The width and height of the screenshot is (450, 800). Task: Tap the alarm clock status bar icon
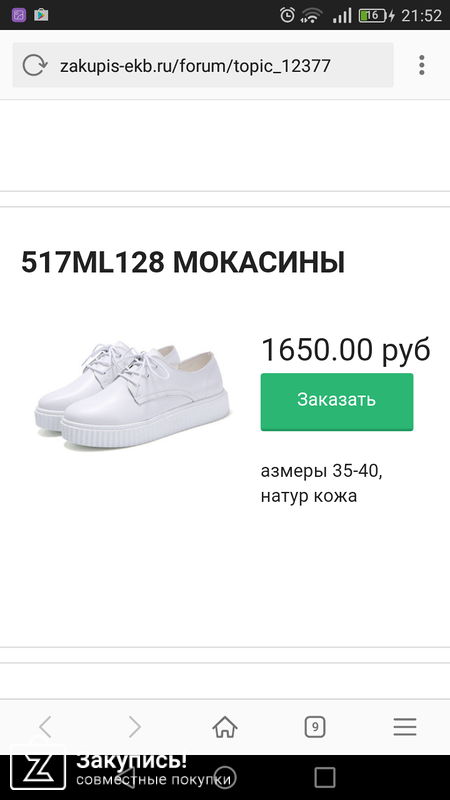tap(287, 15)
